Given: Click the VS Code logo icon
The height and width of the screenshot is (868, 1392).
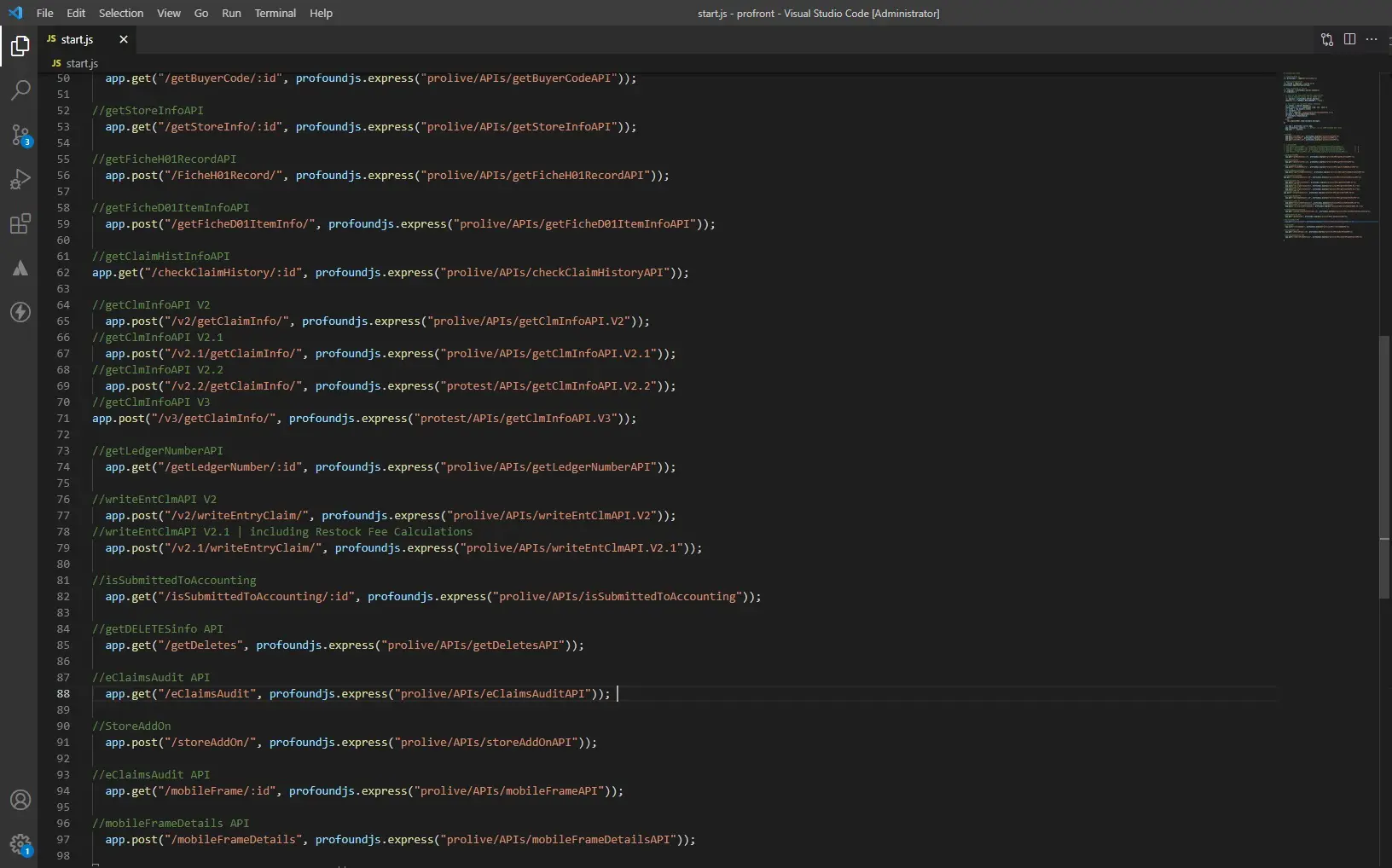Looking at the screenshot, I should (x=15, y=13).
